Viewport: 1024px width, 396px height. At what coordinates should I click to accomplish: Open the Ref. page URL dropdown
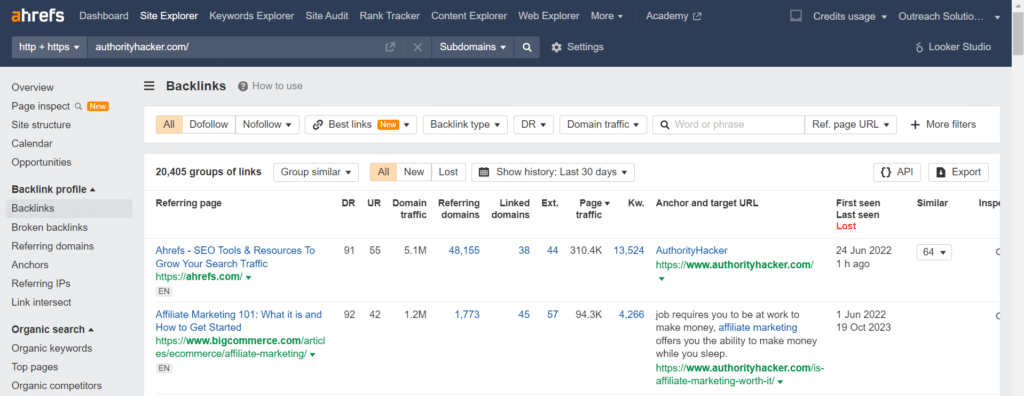pyautogui.click(x=850, y=124)
